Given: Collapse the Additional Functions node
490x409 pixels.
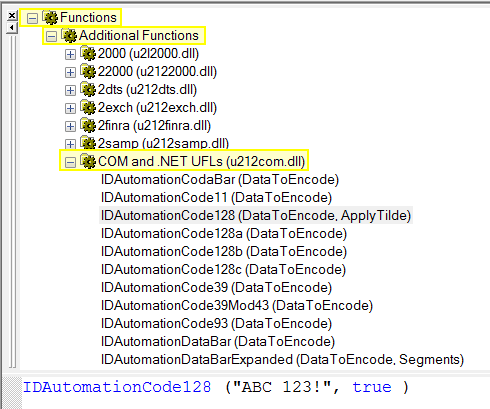Looking at the screenshot, I should pos(51,36).
